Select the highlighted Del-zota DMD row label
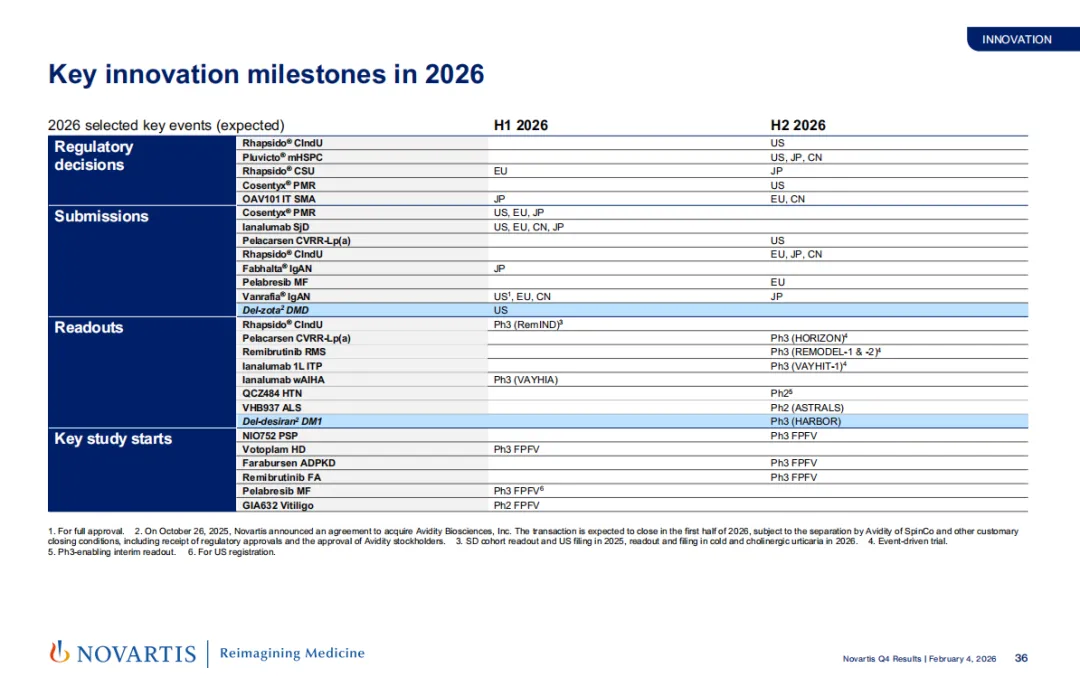The width and height of the screenshot is (1080, 677). (x=276, y=311)
